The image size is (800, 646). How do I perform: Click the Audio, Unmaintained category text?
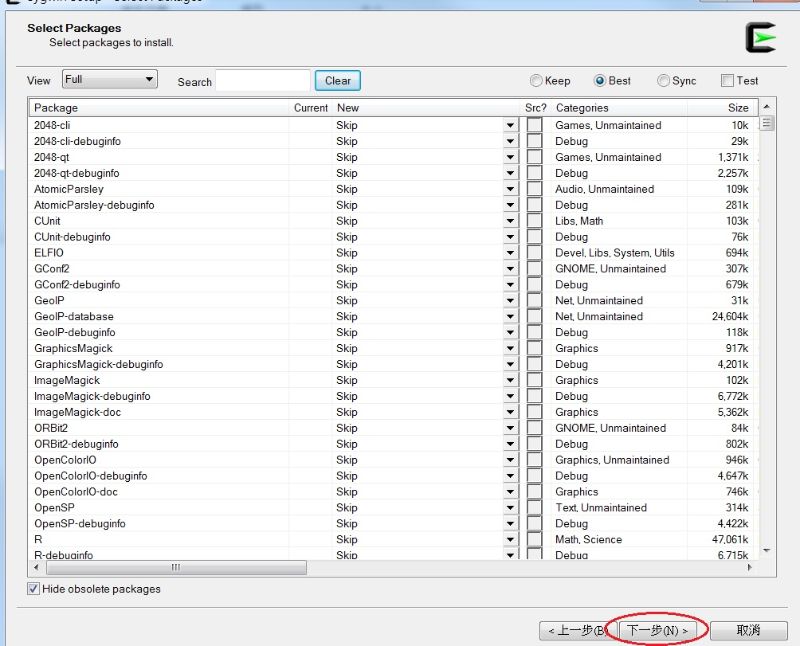[x=604, y=189]
